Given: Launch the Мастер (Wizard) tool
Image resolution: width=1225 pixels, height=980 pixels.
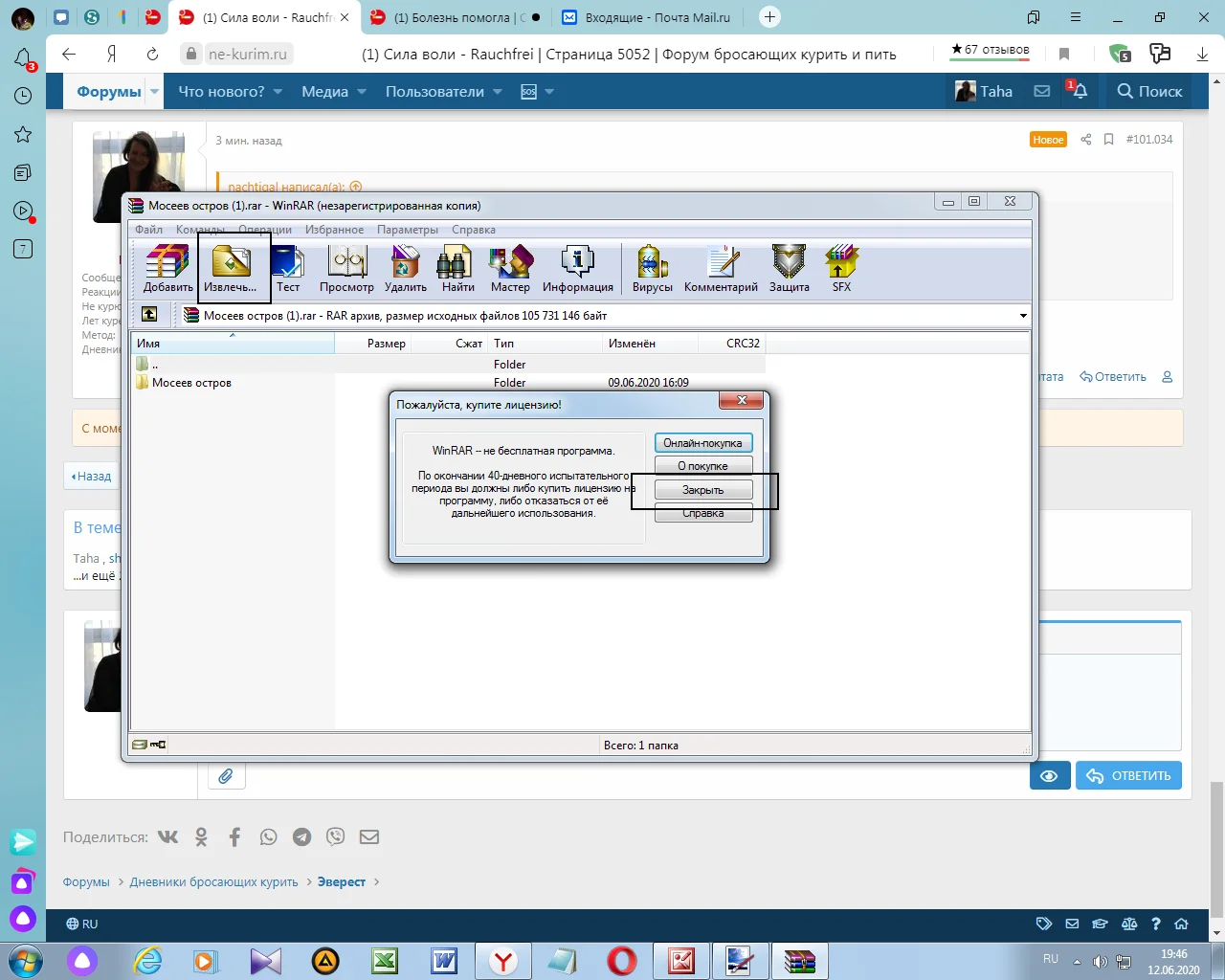Looking at the screenshot, I should coord(510,268).
